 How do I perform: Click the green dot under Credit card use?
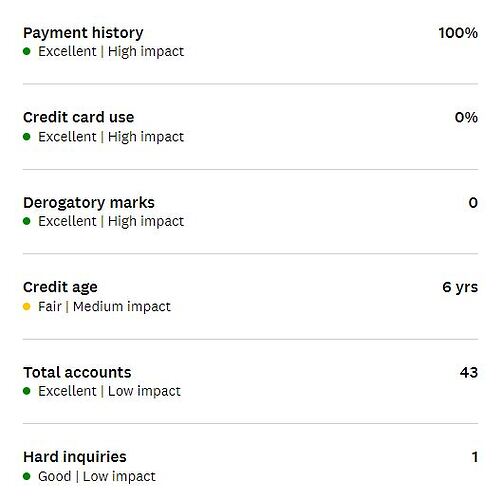(27, 137)
